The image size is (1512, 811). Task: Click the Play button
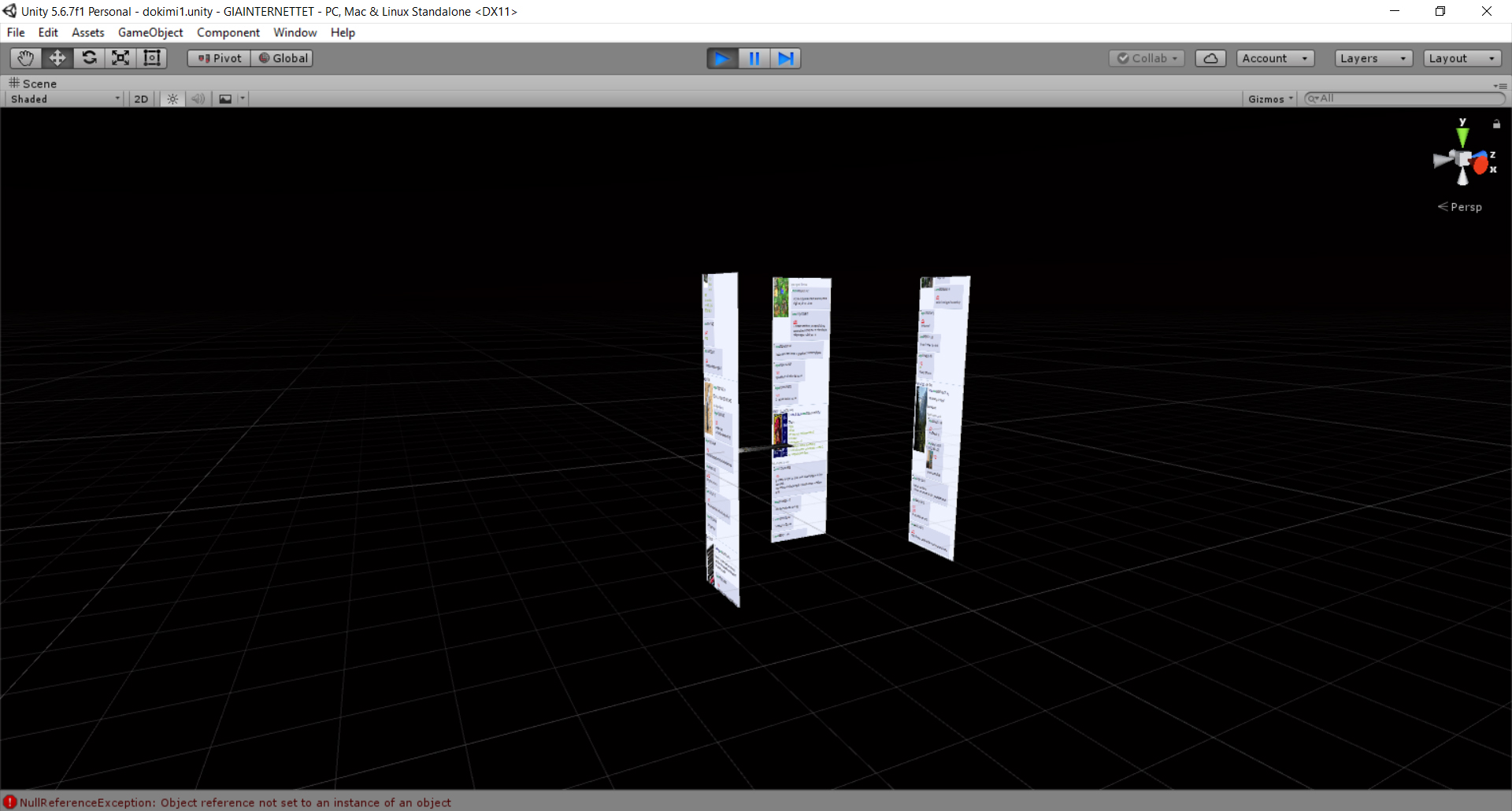point(722,58)
